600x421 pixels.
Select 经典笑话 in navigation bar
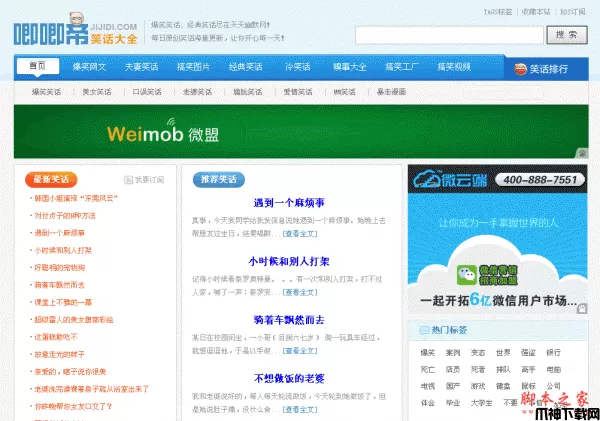tap(246, 67)
